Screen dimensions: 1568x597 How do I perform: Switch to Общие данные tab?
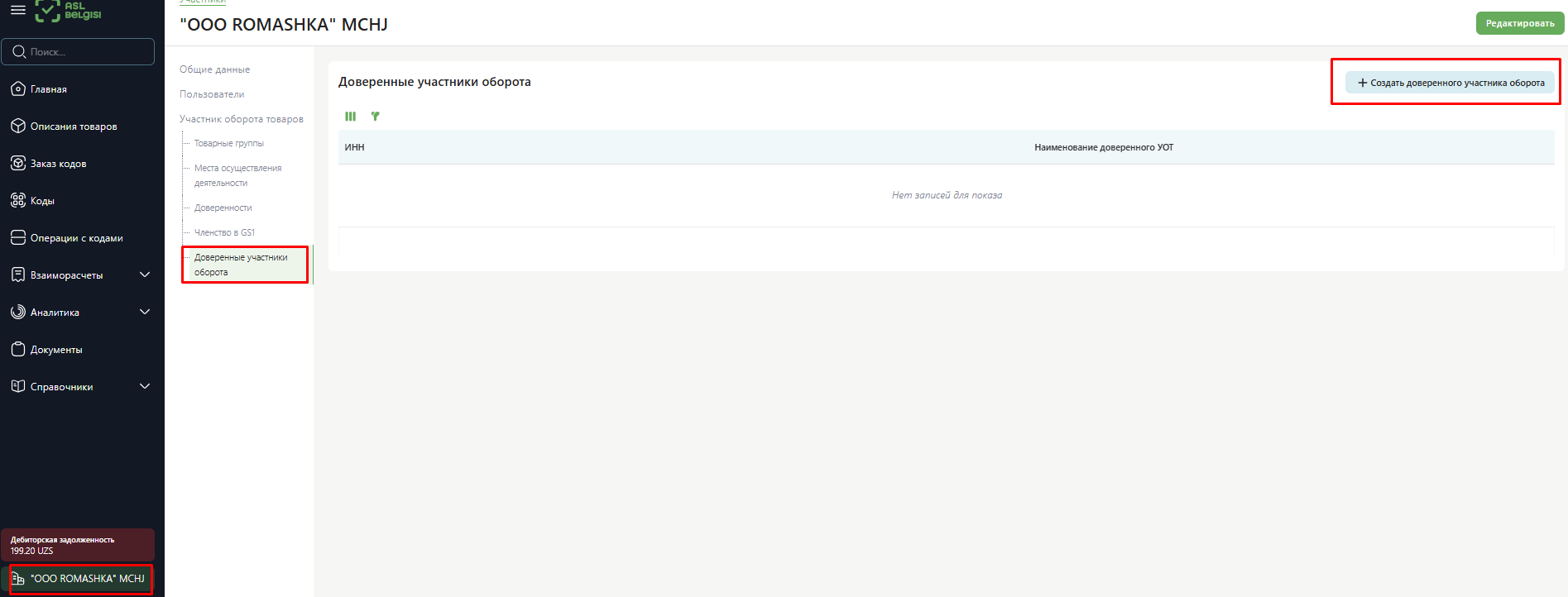(x=214, y=69)
